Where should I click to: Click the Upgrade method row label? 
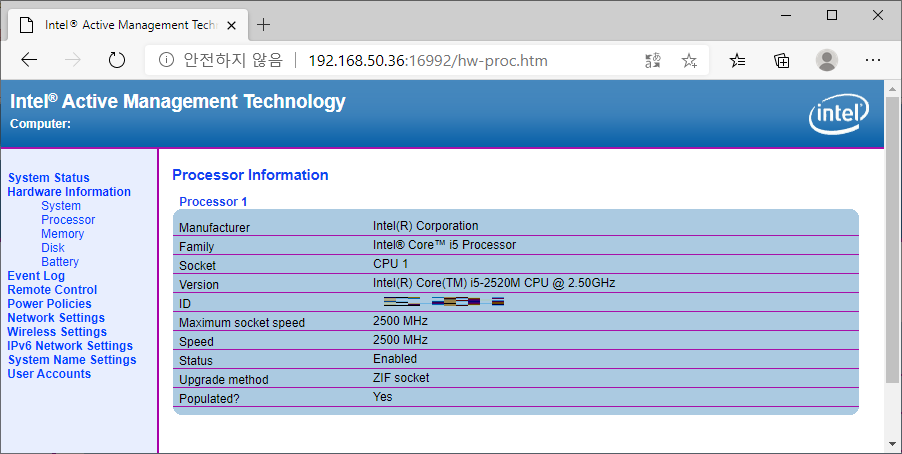[x=223, y=379]
